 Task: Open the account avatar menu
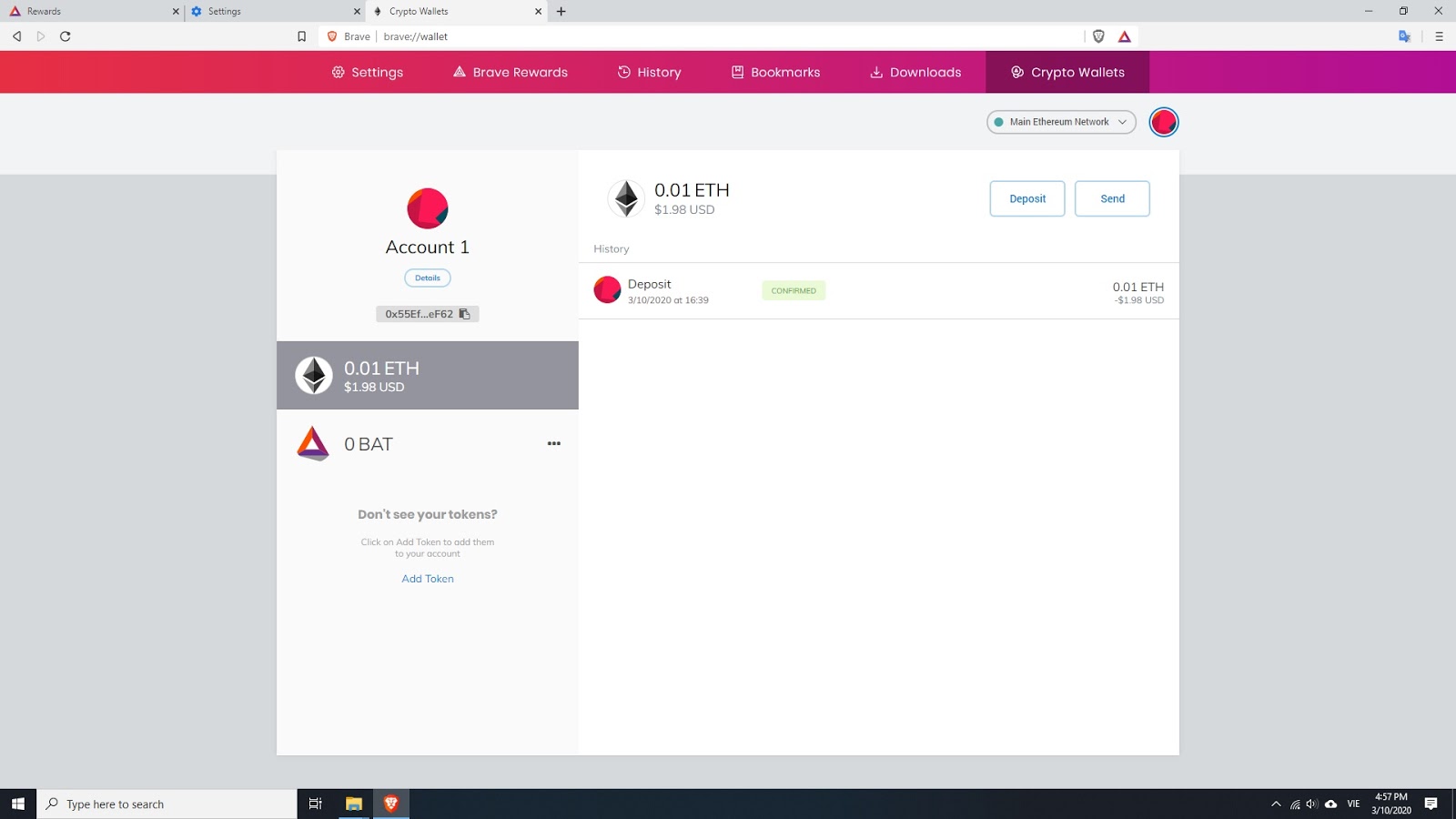(1164, 121)
